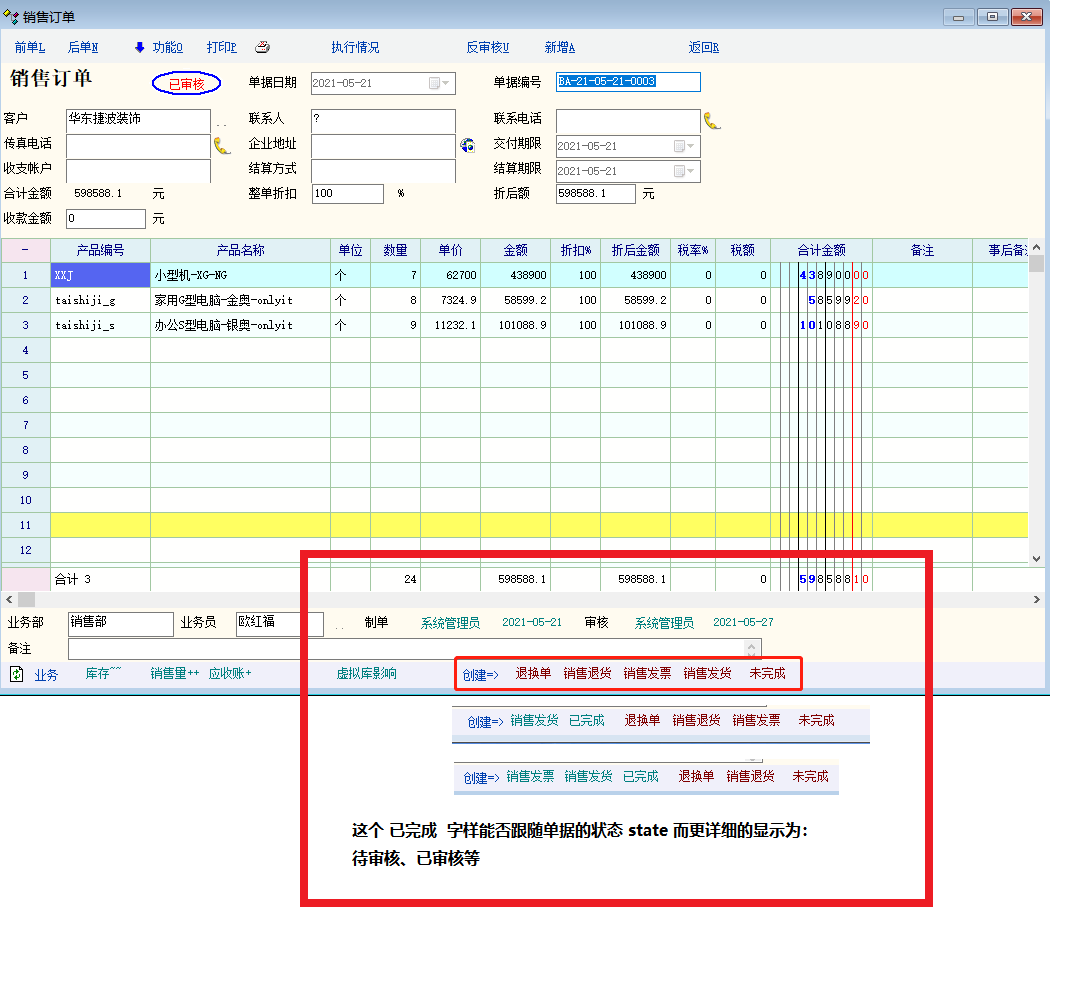Open the 结算期限 date dropdown
Image resolution: width=1072 pixels, height=991 pixels.
pos(690,171)
